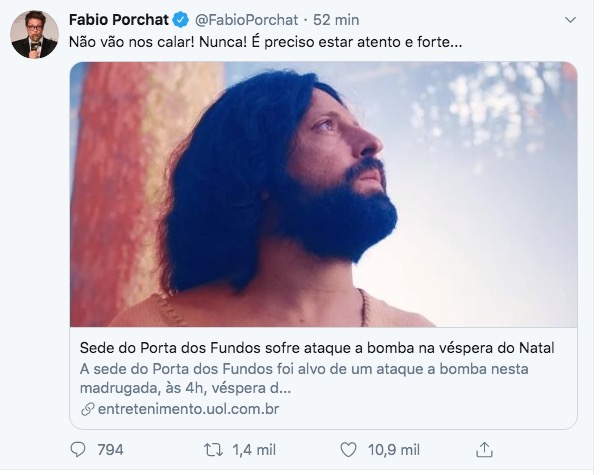Like the tweet with heart icon

(x=349, y=449)
